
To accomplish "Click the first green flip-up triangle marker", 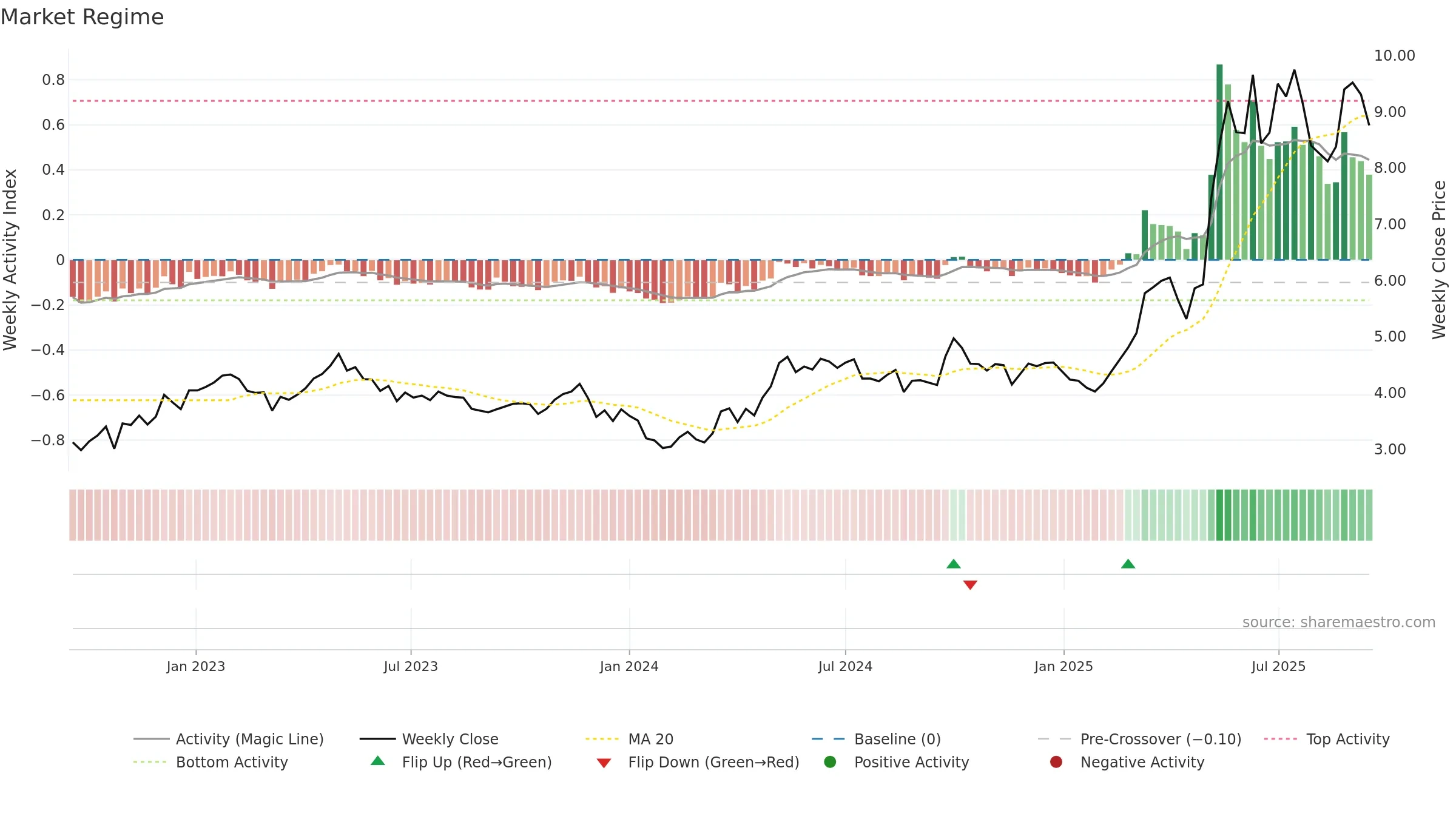I will coord(954,564).
